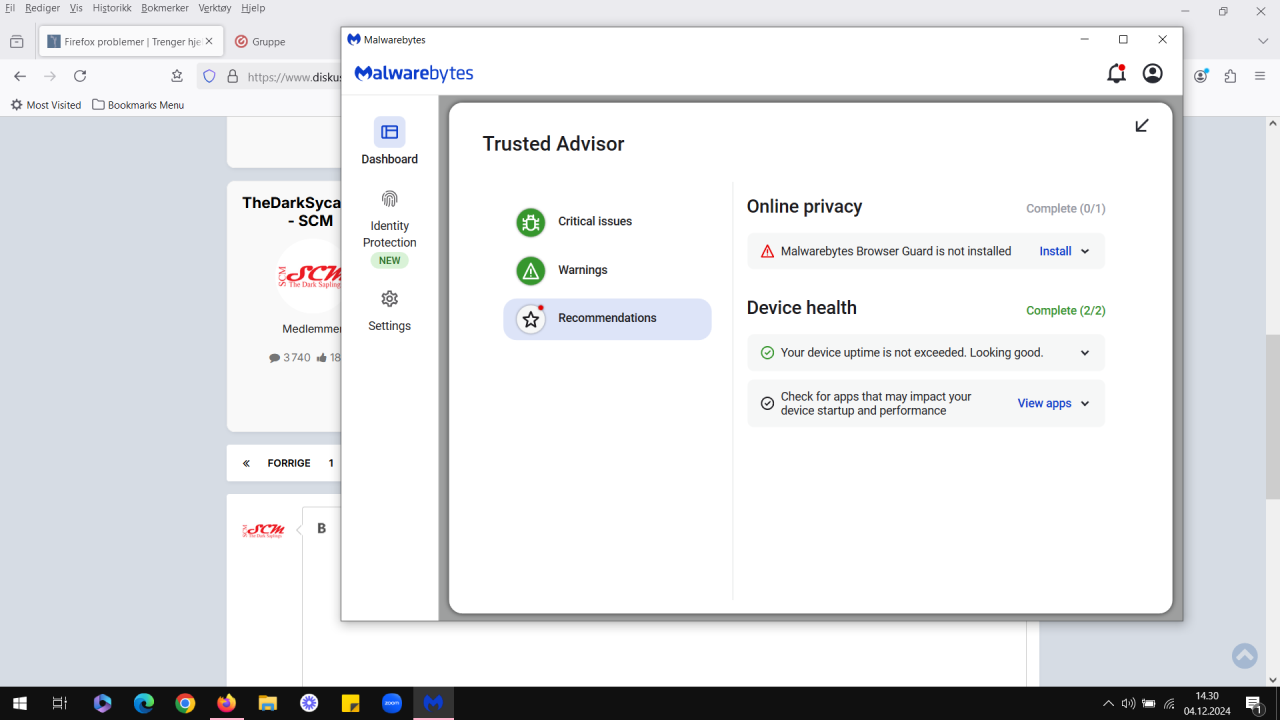The image size is (1280, 720).
Task: Click View apps link
Action: (1044, 404)
